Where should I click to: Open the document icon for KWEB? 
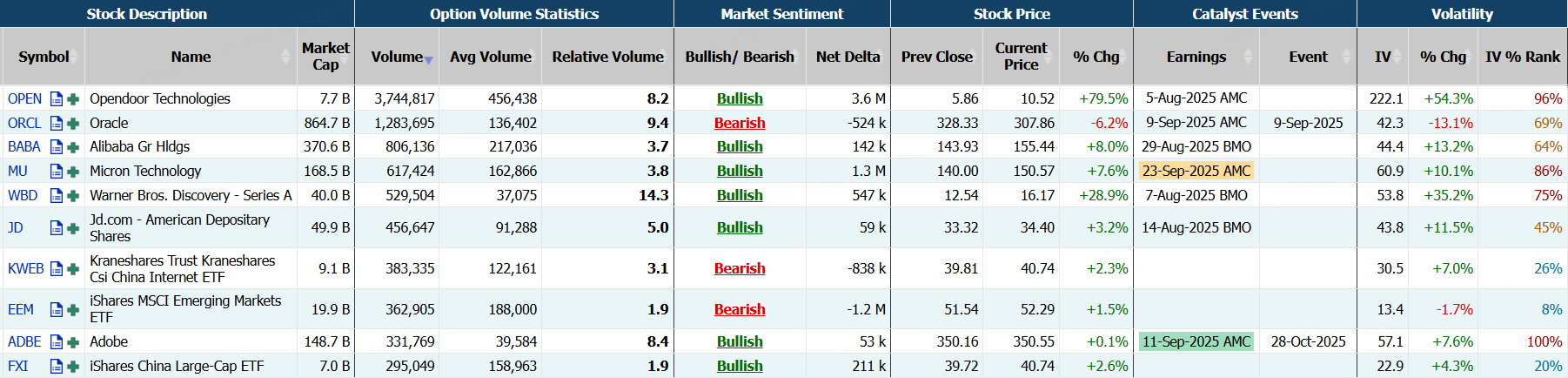(57, 269)
